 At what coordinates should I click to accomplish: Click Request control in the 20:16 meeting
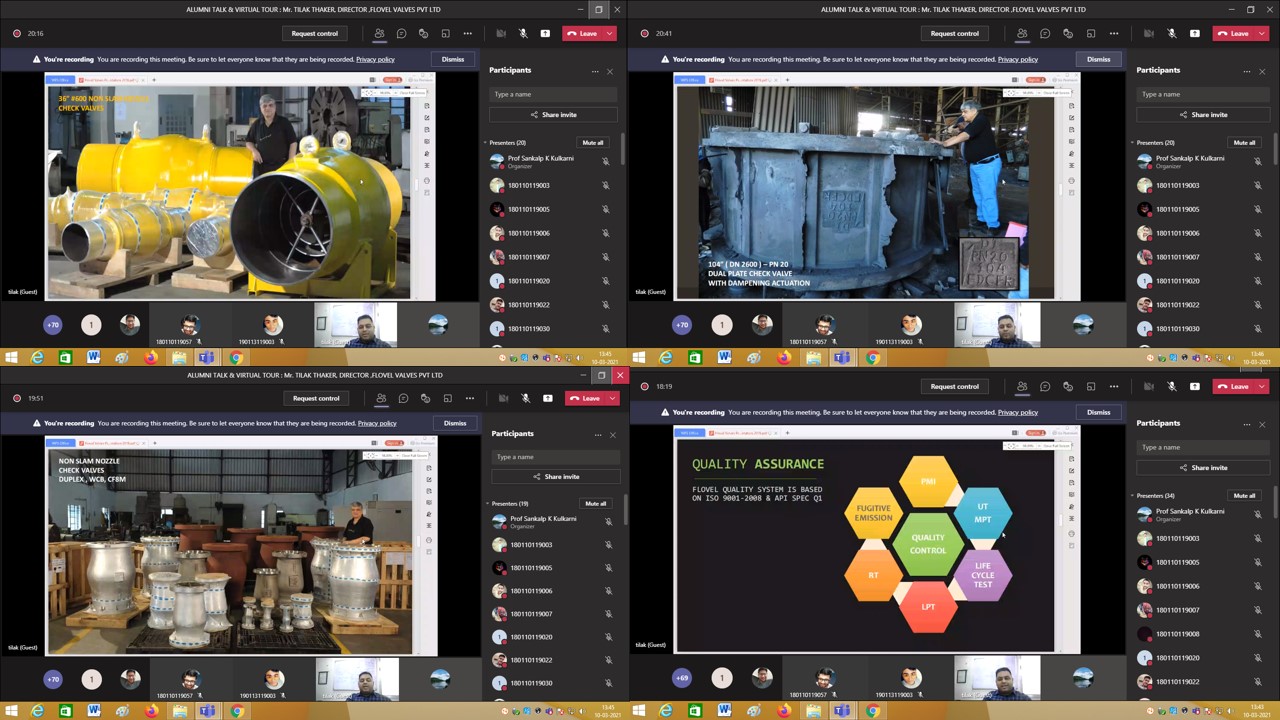point(314,33)
